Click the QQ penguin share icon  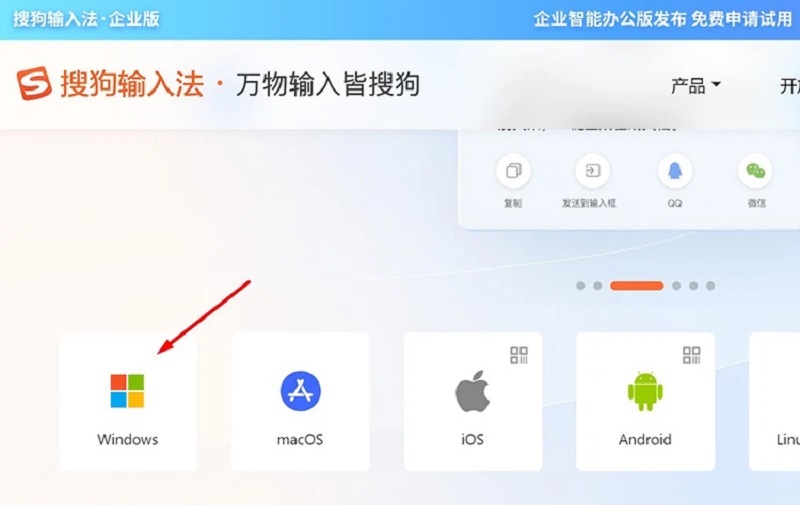(674, 170)
